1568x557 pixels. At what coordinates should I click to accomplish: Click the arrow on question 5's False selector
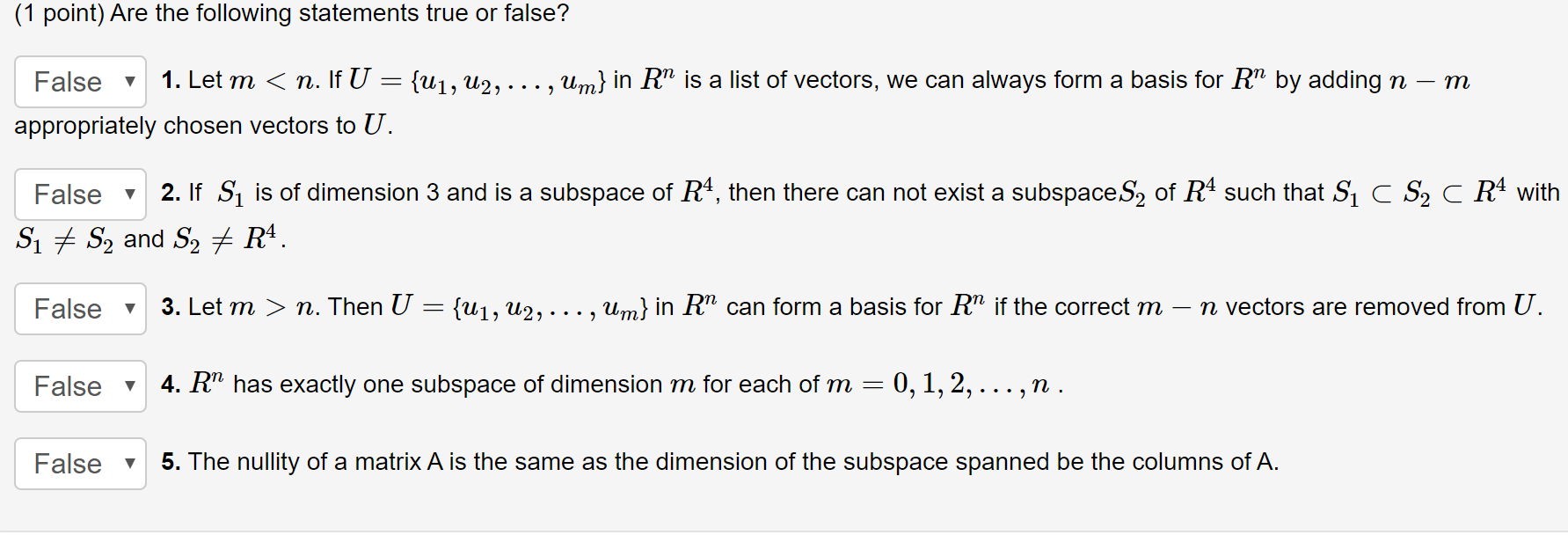129,464
